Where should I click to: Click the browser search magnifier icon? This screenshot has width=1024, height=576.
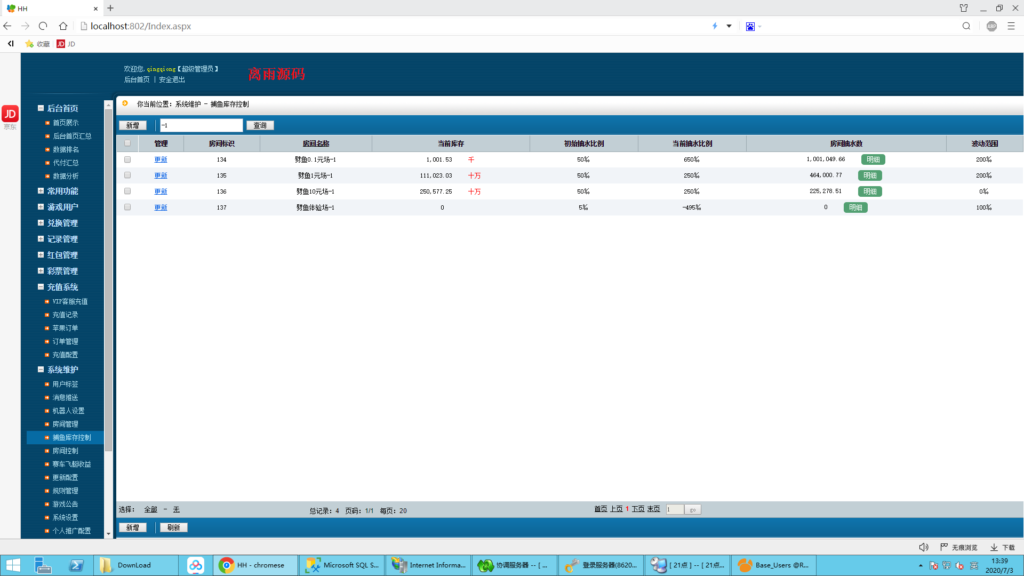tap(966, 26)
